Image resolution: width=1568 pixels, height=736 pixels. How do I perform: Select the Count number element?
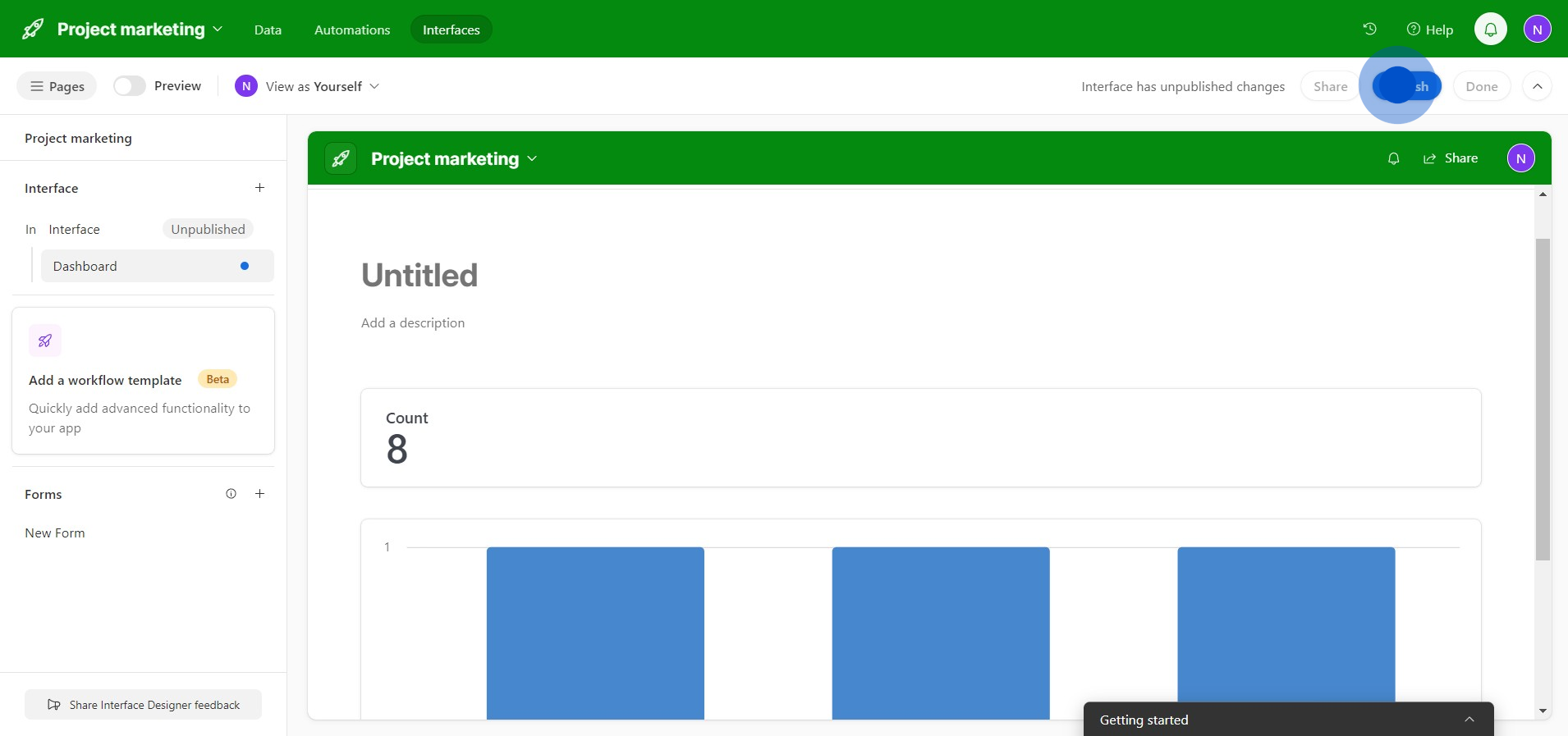(x=921, y=438)
